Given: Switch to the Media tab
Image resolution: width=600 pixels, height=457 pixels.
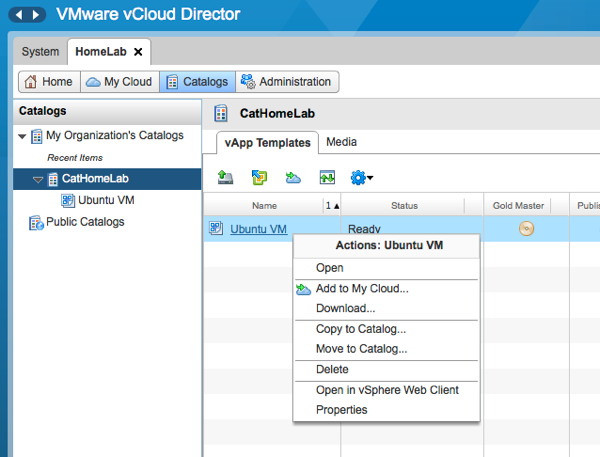Looking at the screenshot, I should click(x=341, y=142).
